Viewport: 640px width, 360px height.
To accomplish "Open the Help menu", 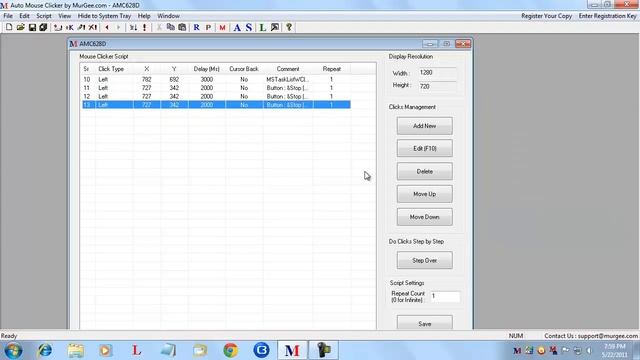I will point(144,16).
